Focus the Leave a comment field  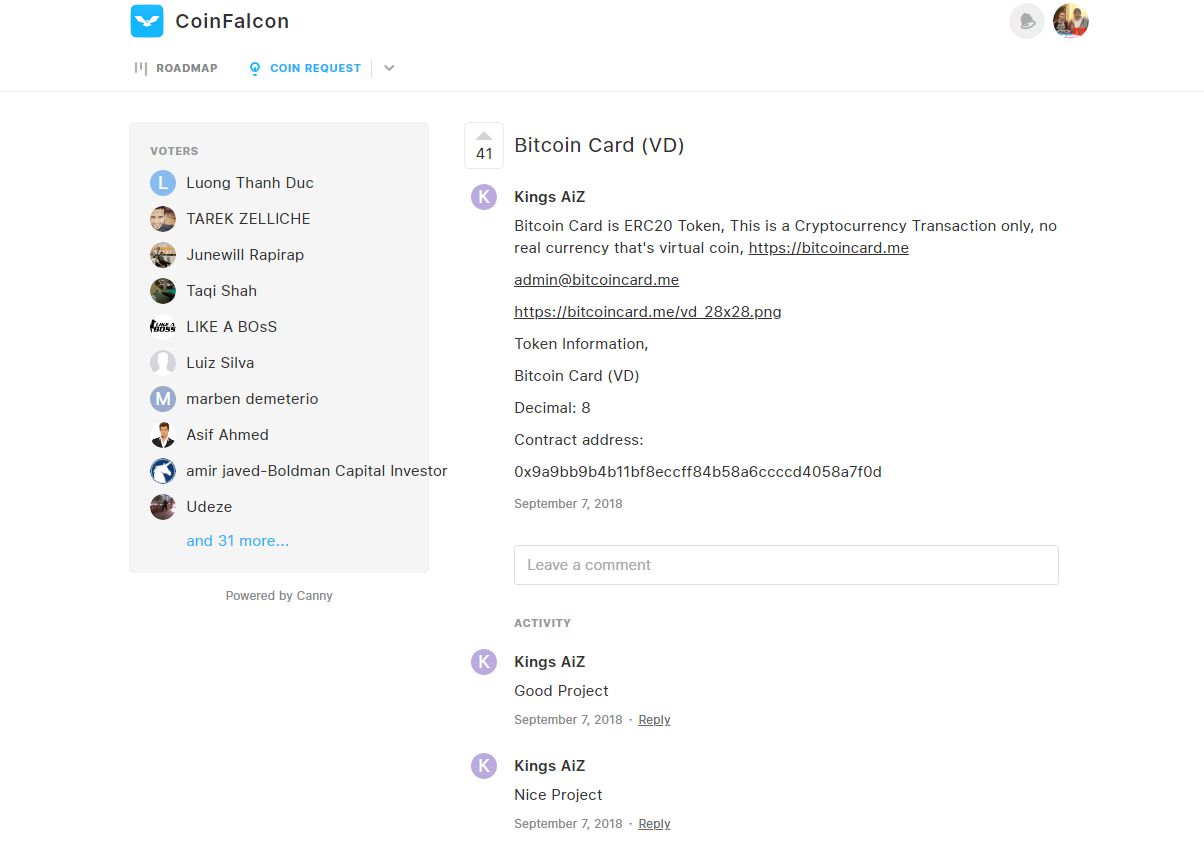[786, 565]
